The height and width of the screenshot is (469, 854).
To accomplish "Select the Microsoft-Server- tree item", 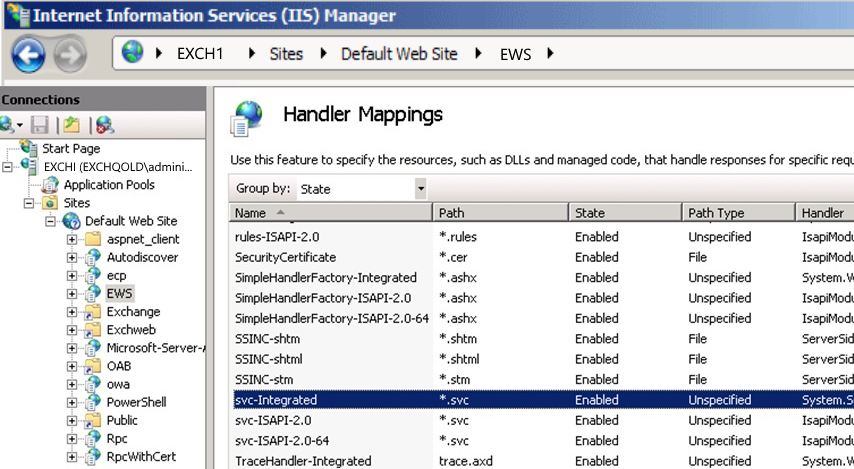I will tap(156, 348).
